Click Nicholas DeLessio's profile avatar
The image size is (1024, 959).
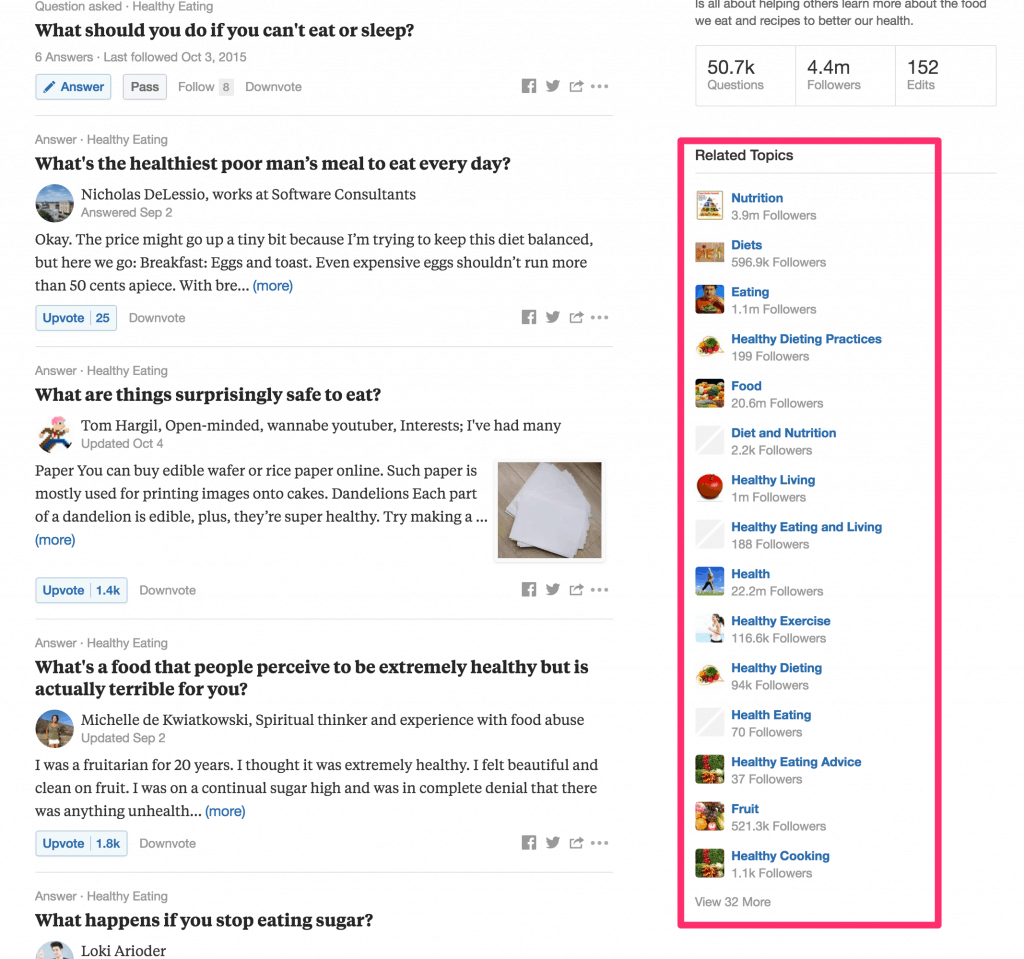click(54, 203)
